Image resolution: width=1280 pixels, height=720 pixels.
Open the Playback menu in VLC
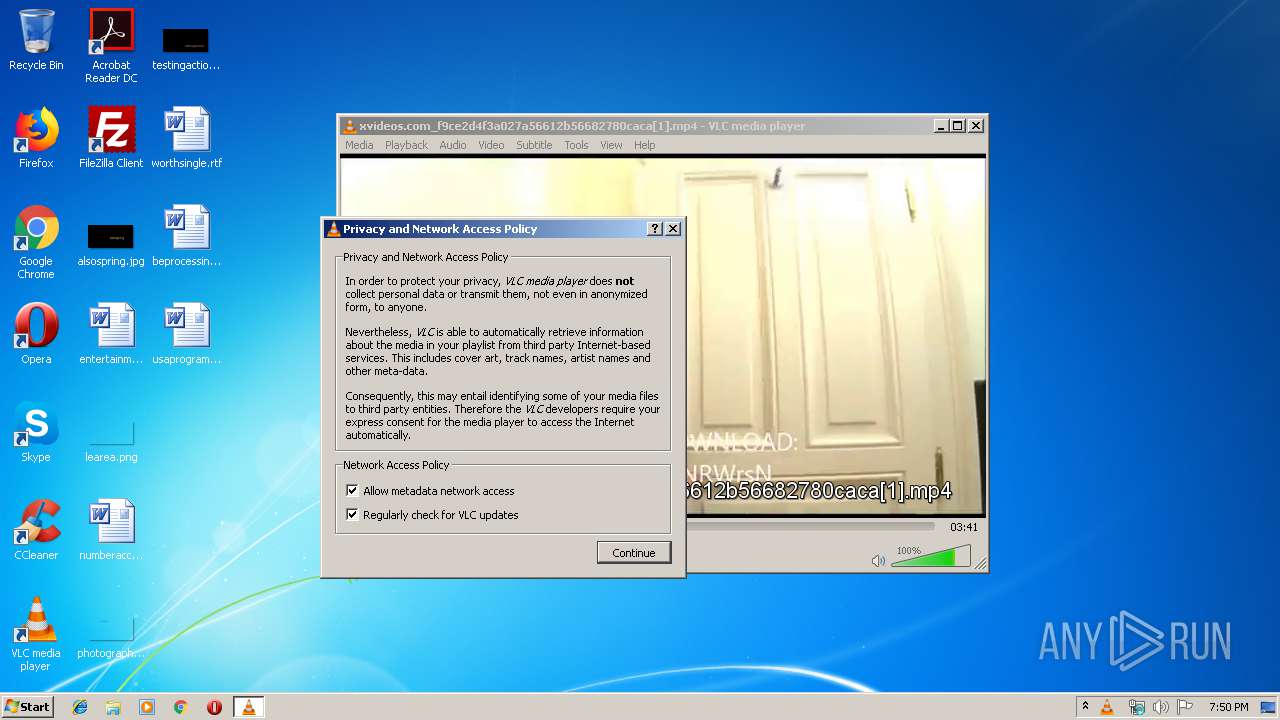(406, 145)
